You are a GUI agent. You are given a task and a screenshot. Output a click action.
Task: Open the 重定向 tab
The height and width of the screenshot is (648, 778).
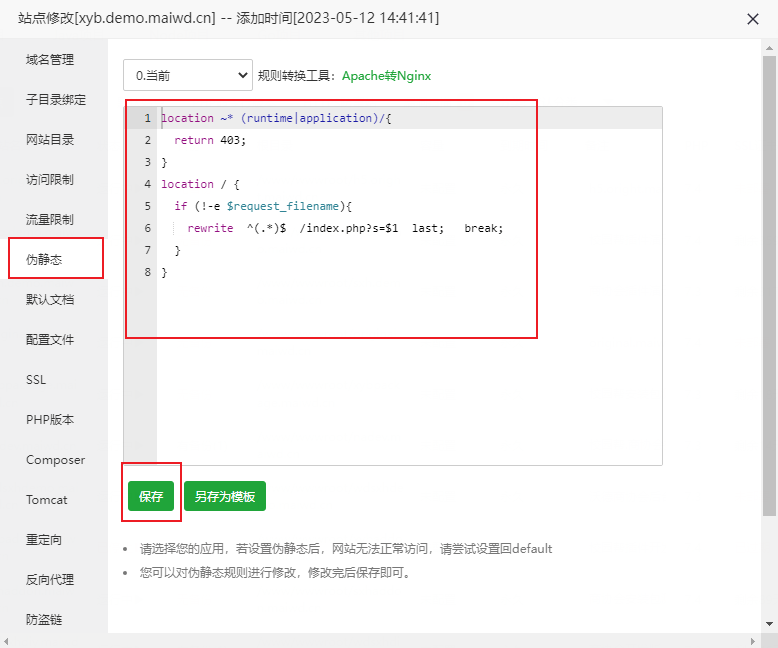44,540
